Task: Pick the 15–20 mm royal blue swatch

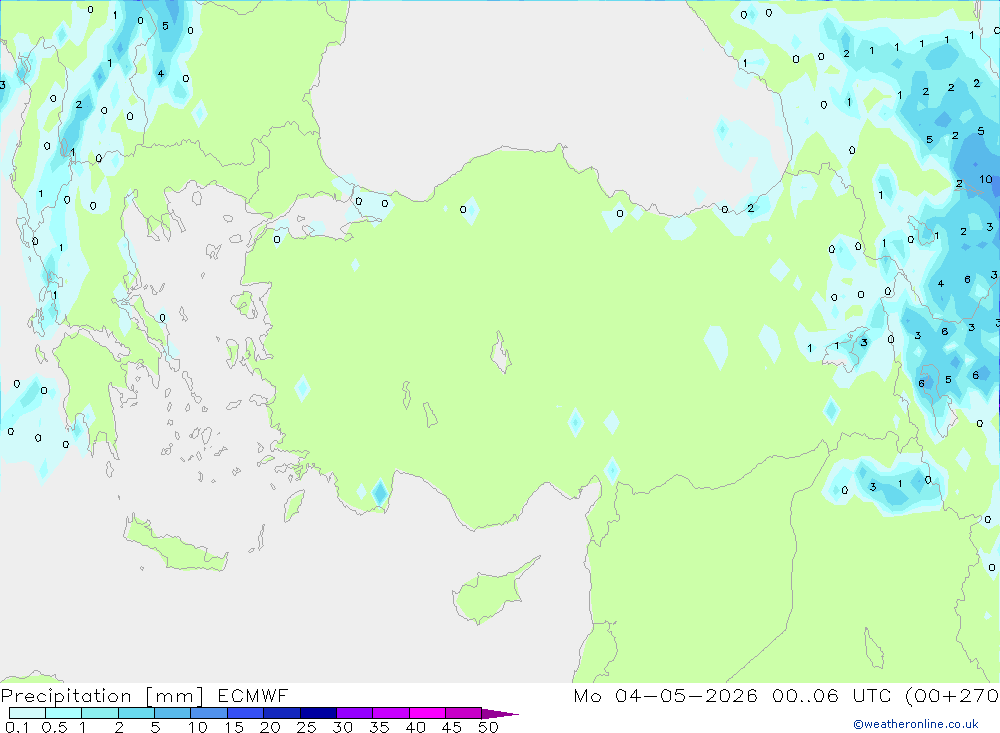Action: click(245, 713)
